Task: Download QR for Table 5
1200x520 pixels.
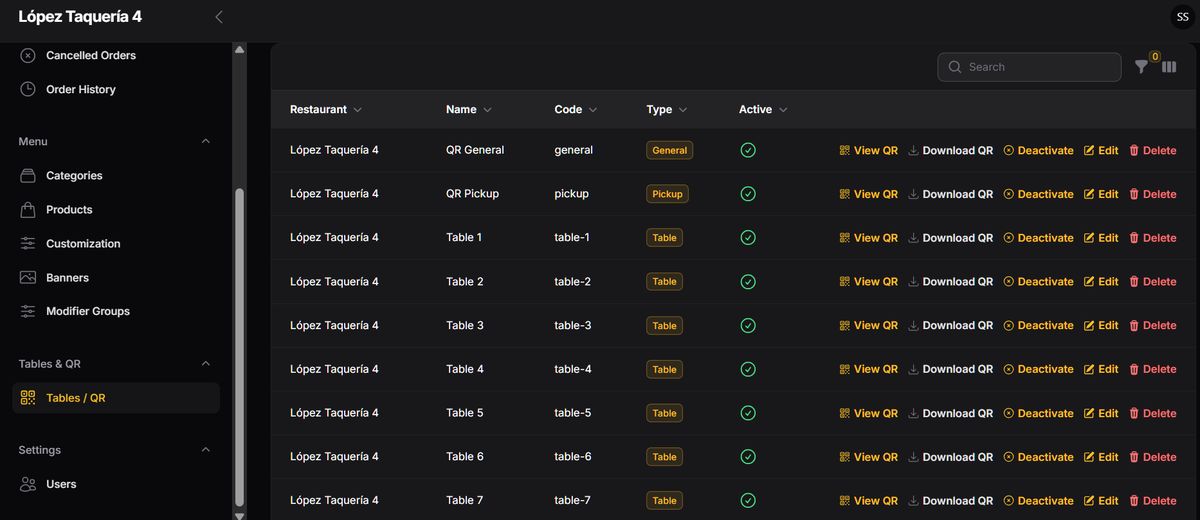Action: (950, 413)
